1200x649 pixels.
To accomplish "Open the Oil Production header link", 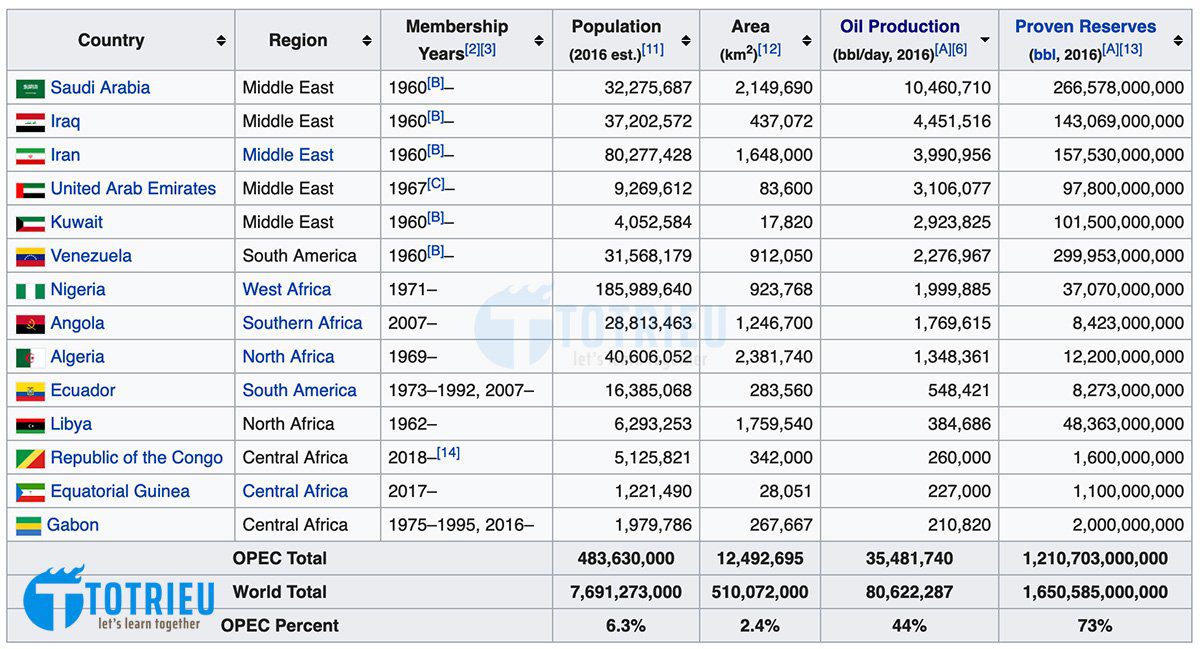I will tap(899, 27).
